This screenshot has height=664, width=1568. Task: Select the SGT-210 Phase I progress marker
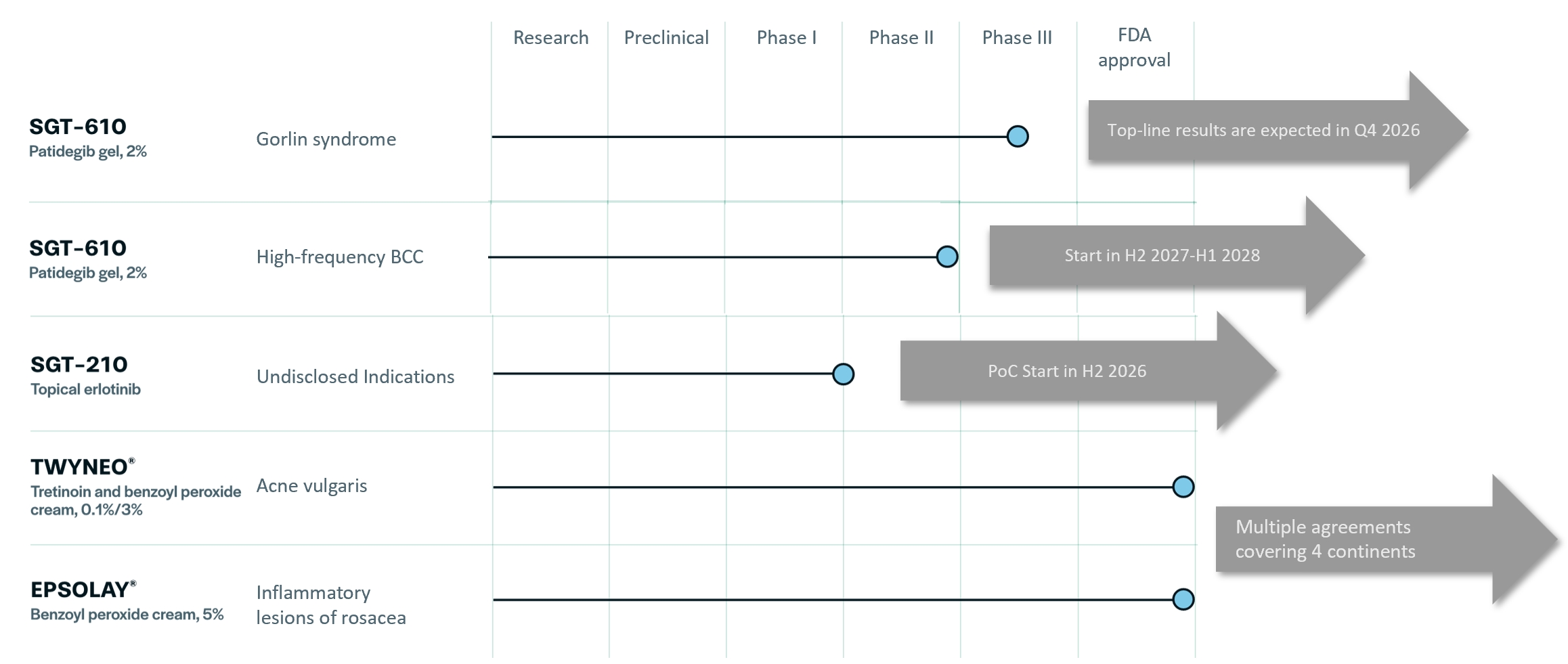tap(843, 374)
